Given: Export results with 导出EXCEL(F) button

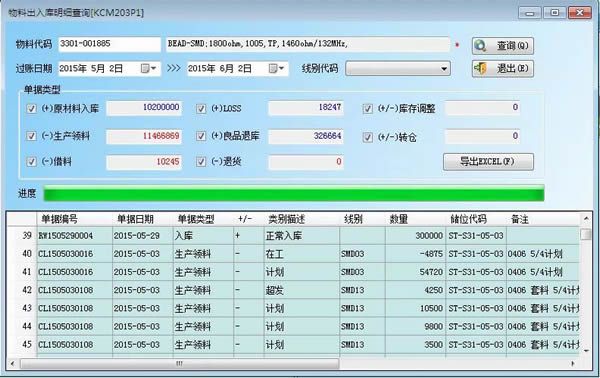Looking at the screenshot, I should pos(488,161).
